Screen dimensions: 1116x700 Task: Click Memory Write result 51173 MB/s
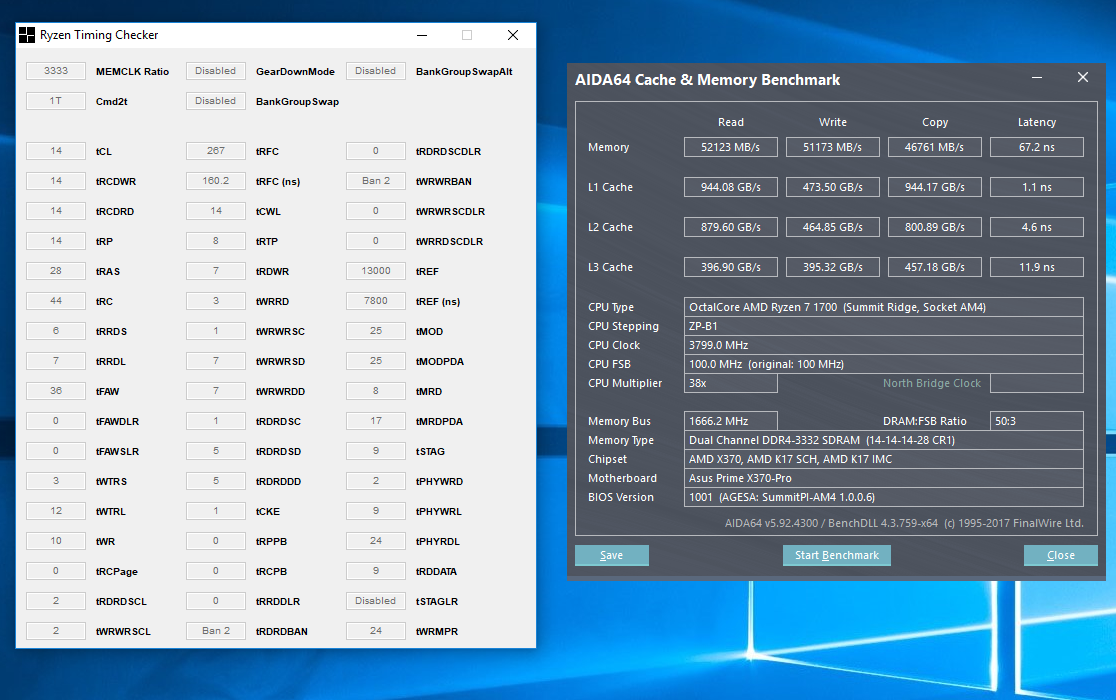(833, 147)
